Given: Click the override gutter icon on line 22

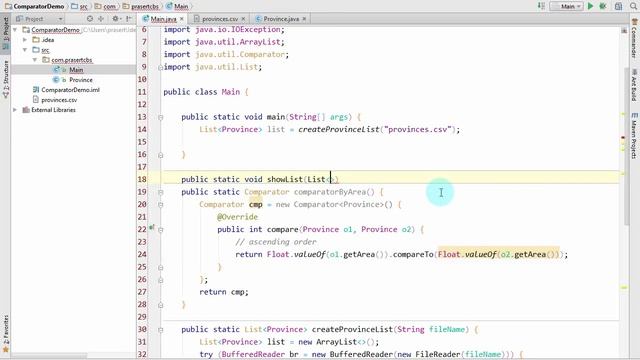Looking at the screenshot, I should pyautogui.click(x=151, y=227).
